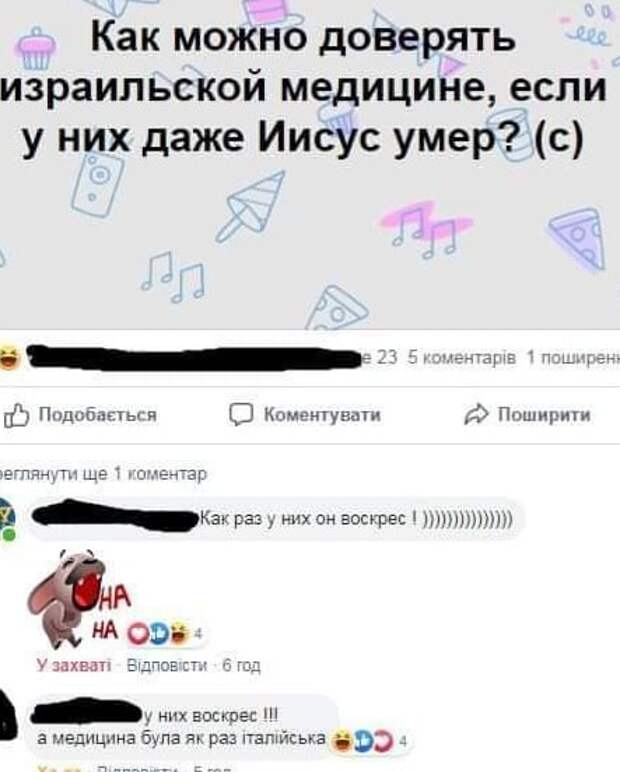This screenshot has height=772, width=620.
Task: Open the laughing reaction emoji beside post count
Action: pos(9,357)
